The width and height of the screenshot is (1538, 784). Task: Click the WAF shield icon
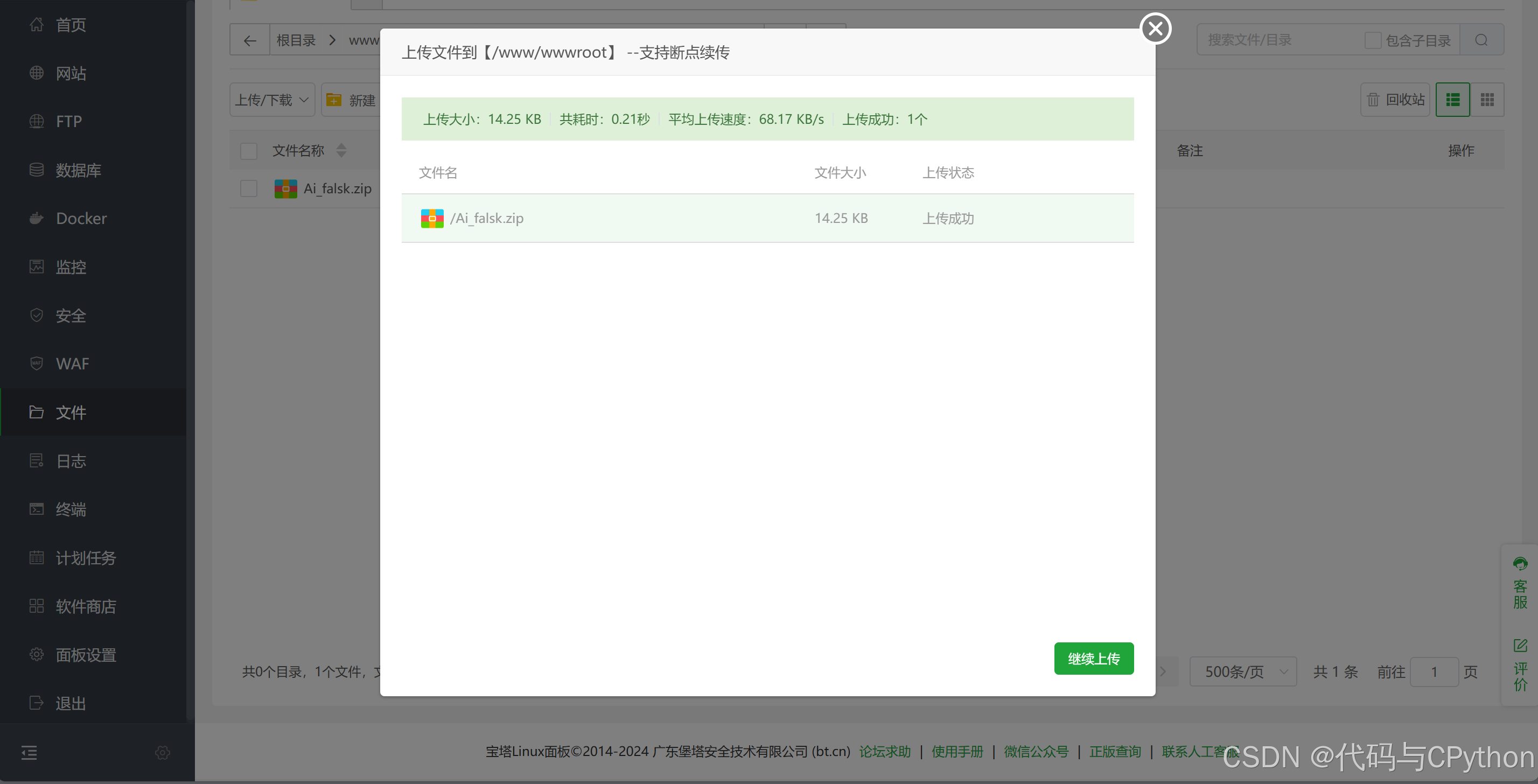click(x=37, y=363)
